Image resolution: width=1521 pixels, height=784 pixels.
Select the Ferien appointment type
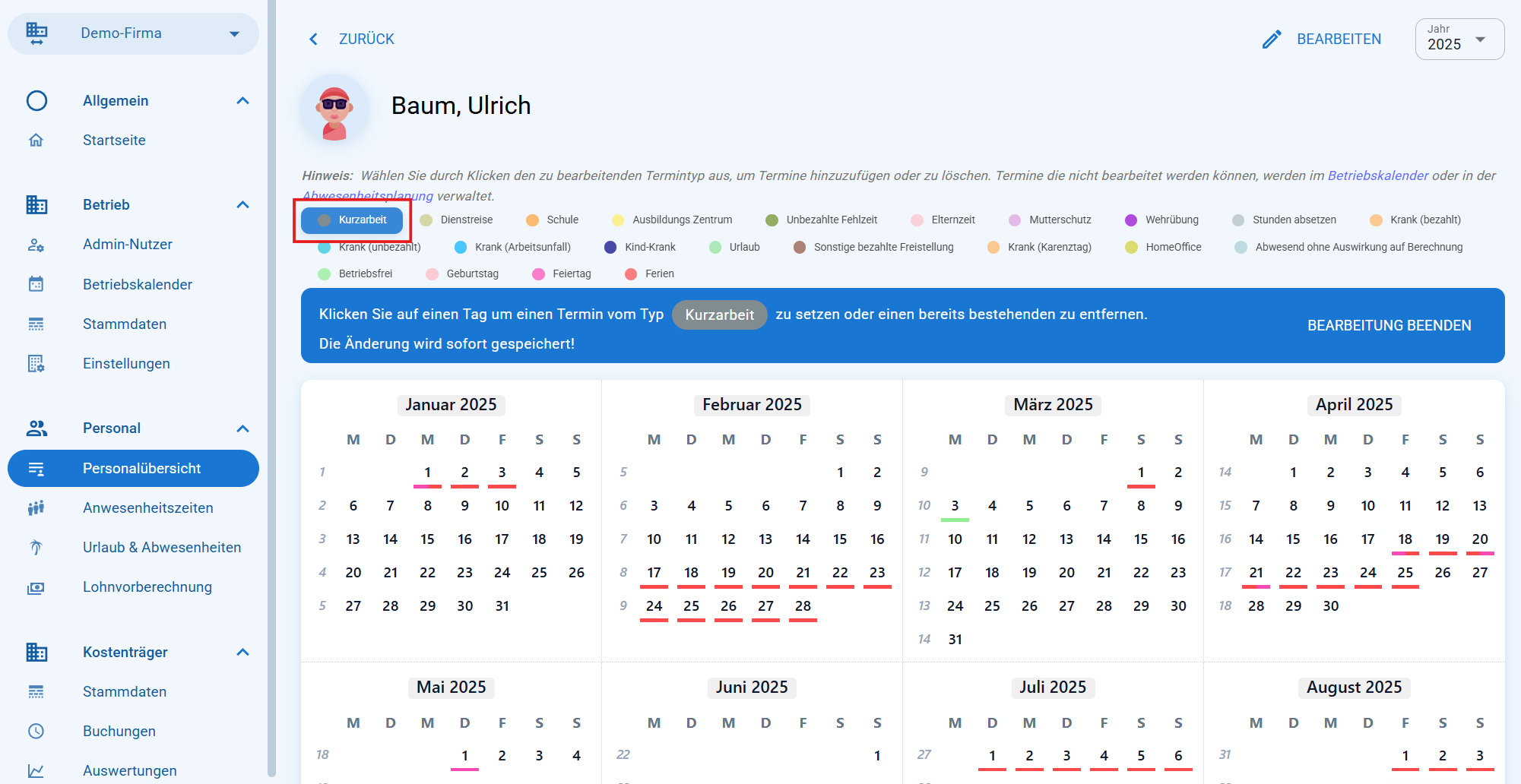pyautogui.click(x=649, y=274)
